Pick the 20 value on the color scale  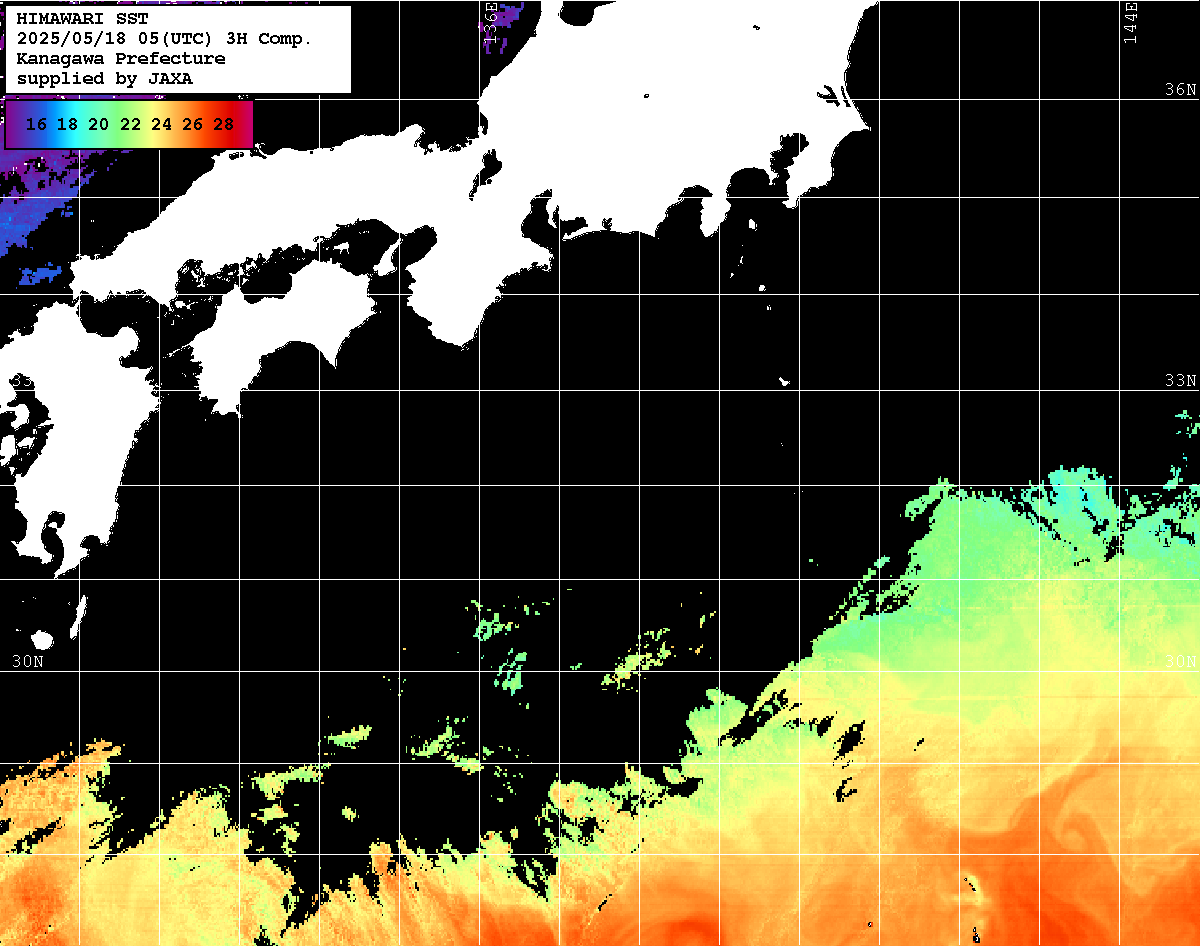point(99,125)
